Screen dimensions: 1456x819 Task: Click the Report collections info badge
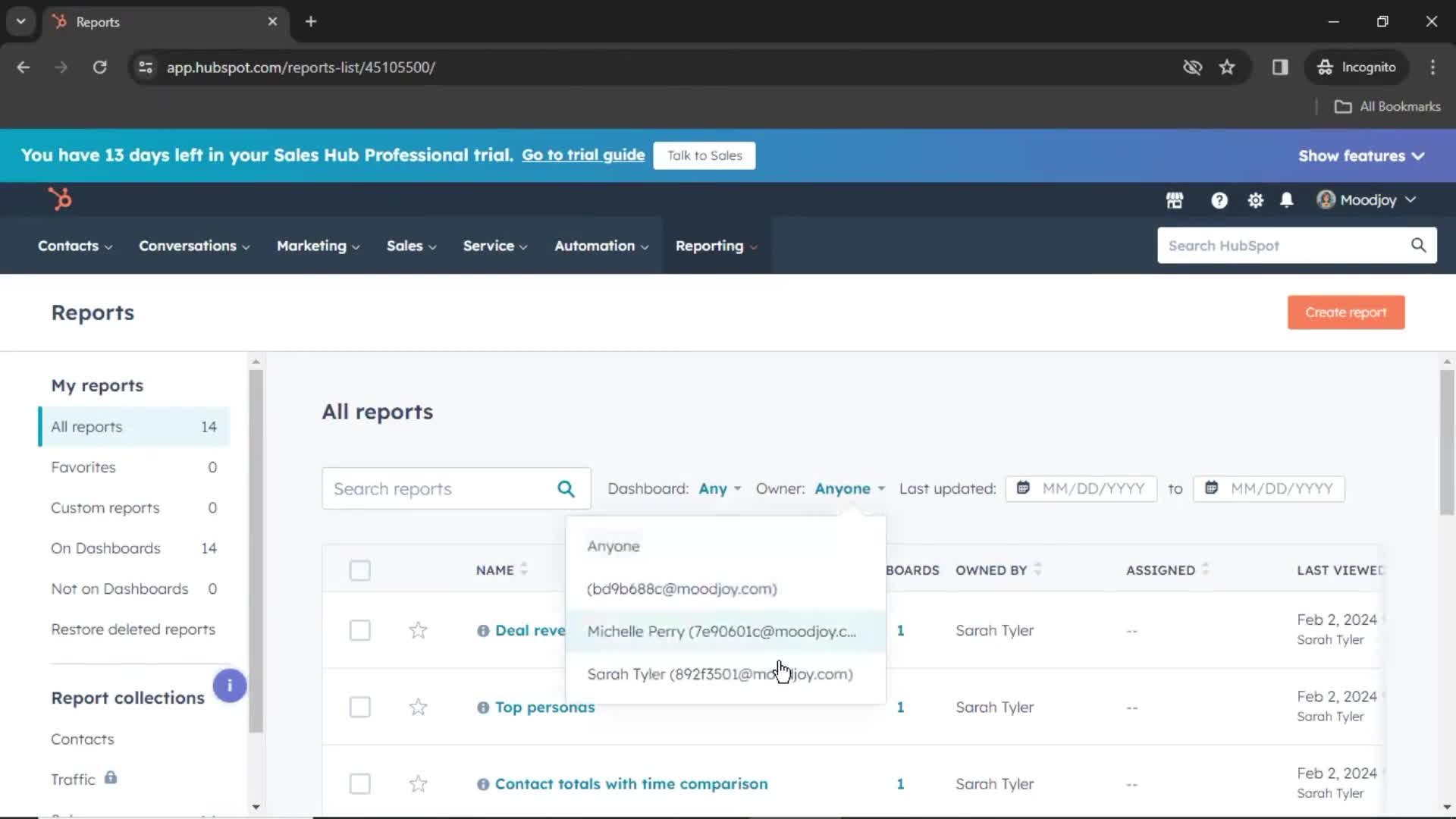(x=229, y=686)
